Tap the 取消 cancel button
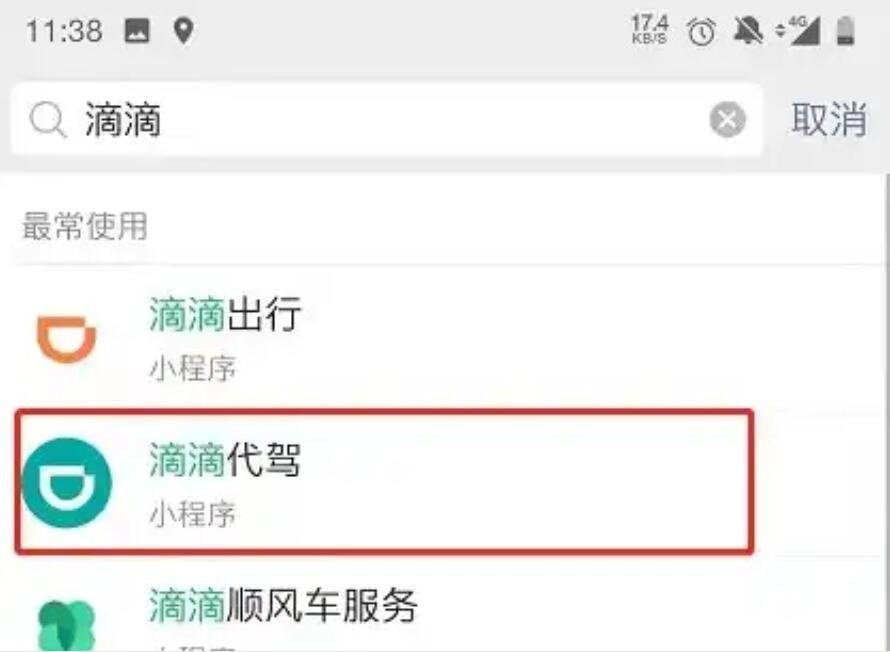Screen dimensions: 890x652 click(x=829, y=120)
